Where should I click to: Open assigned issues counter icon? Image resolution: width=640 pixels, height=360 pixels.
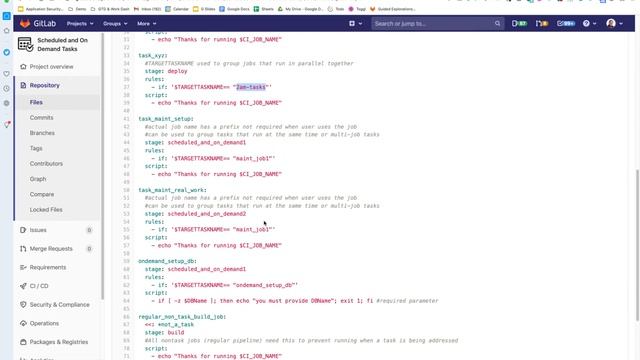click(519, 24)
